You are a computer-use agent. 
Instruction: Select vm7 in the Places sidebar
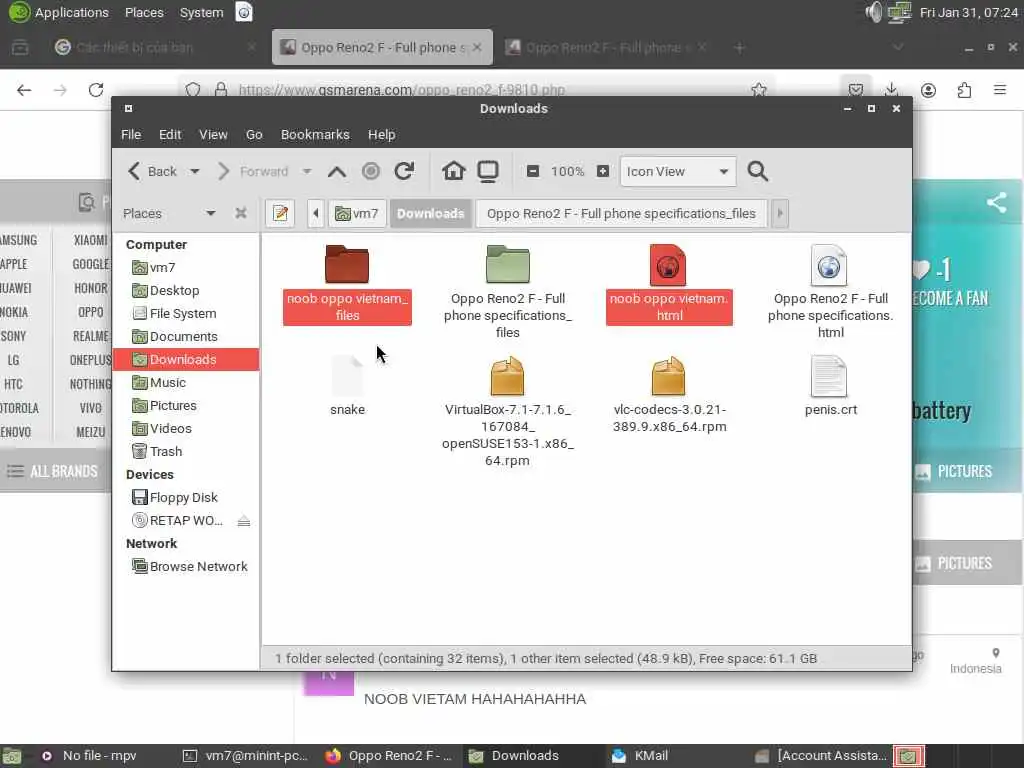pos(186,268)
